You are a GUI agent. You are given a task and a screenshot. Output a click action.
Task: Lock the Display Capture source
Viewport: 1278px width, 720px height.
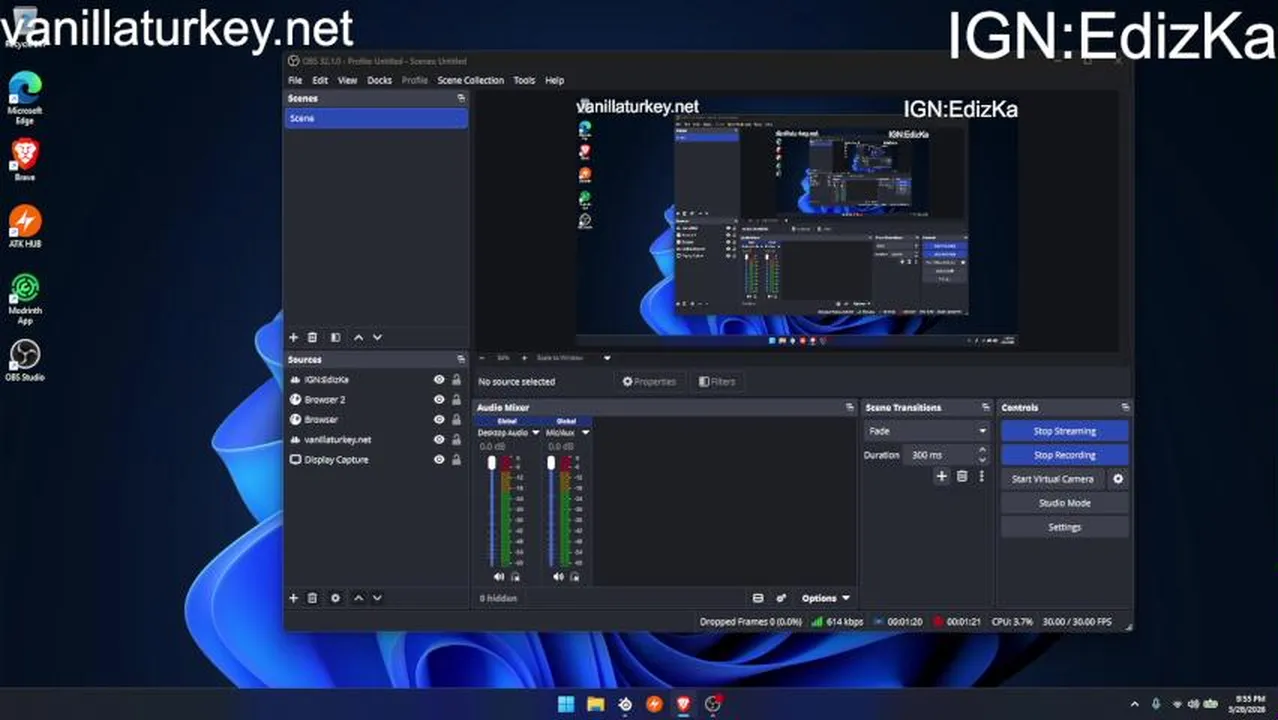point(456,460)
